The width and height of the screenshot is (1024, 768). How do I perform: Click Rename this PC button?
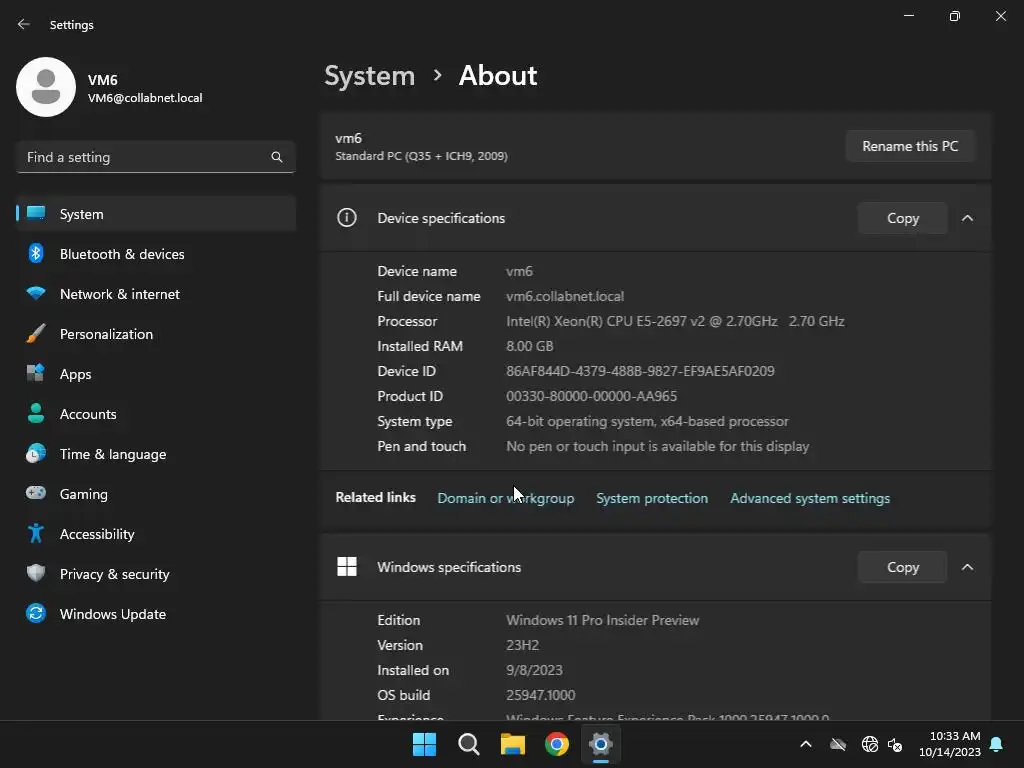coord(910,146)
